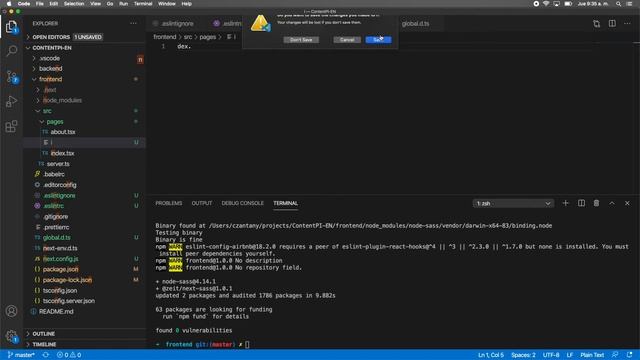
Task: Change encoding via UTF-8 status item
Action: 551,355
